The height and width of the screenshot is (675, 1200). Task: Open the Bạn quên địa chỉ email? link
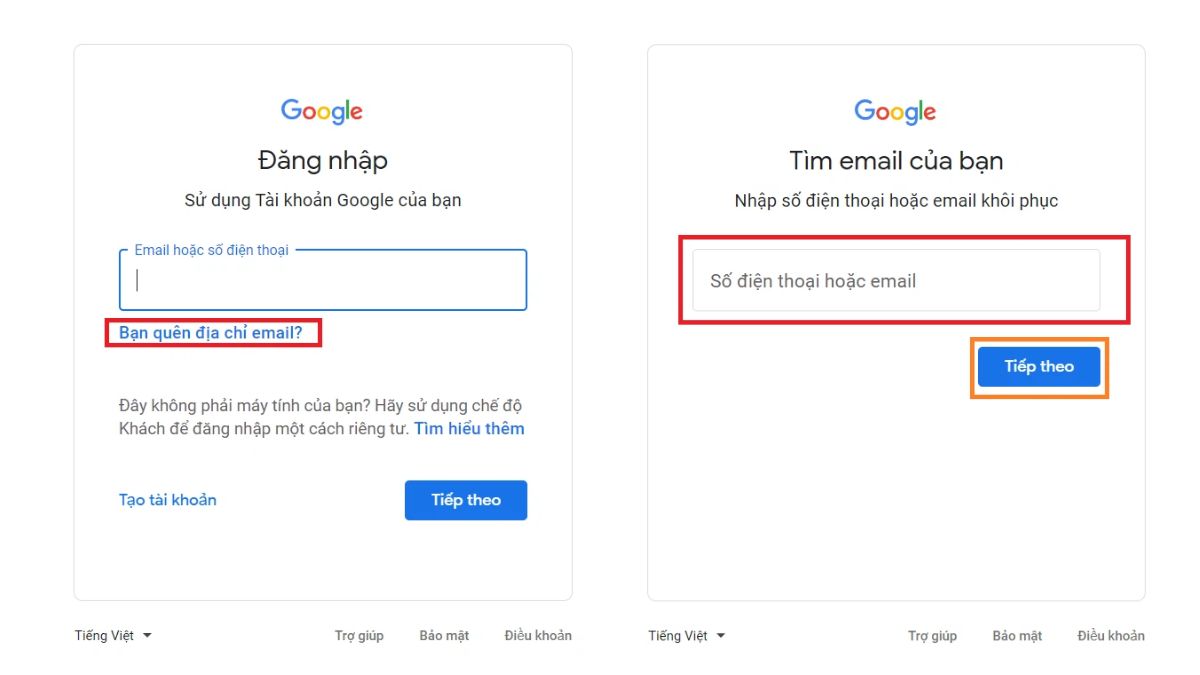pyautogui.click(x=211, y=333)
